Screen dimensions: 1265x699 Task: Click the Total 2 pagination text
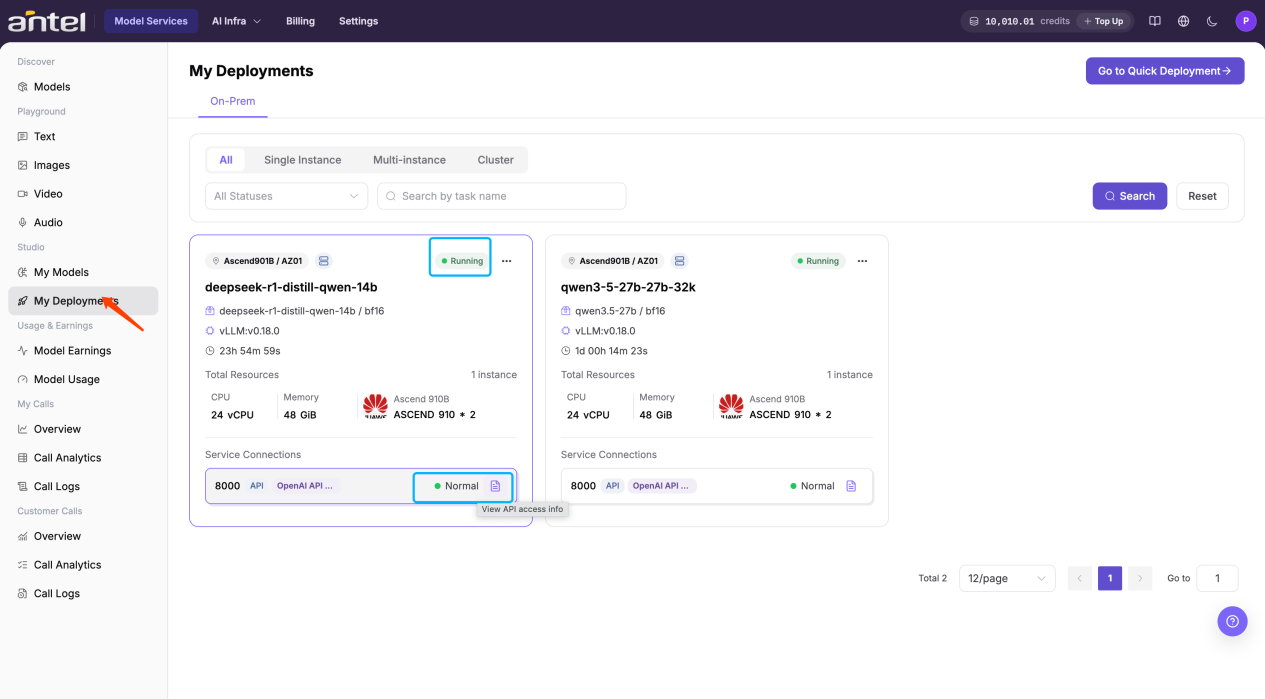click(x=932, y=578)
